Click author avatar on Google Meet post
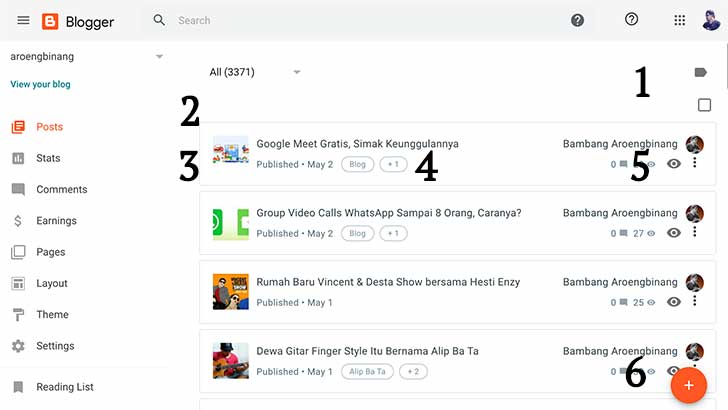Viewport: 728px width, 410px height. click(695, 144)
